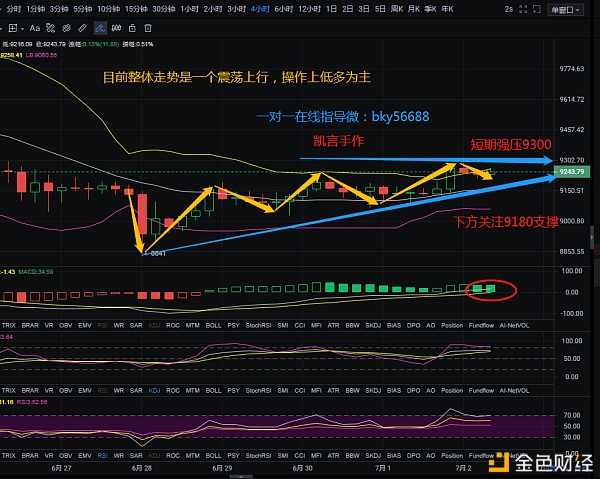
Task: Toggle the BOLL indicator in MACD panel
Action: click(213, 325)
